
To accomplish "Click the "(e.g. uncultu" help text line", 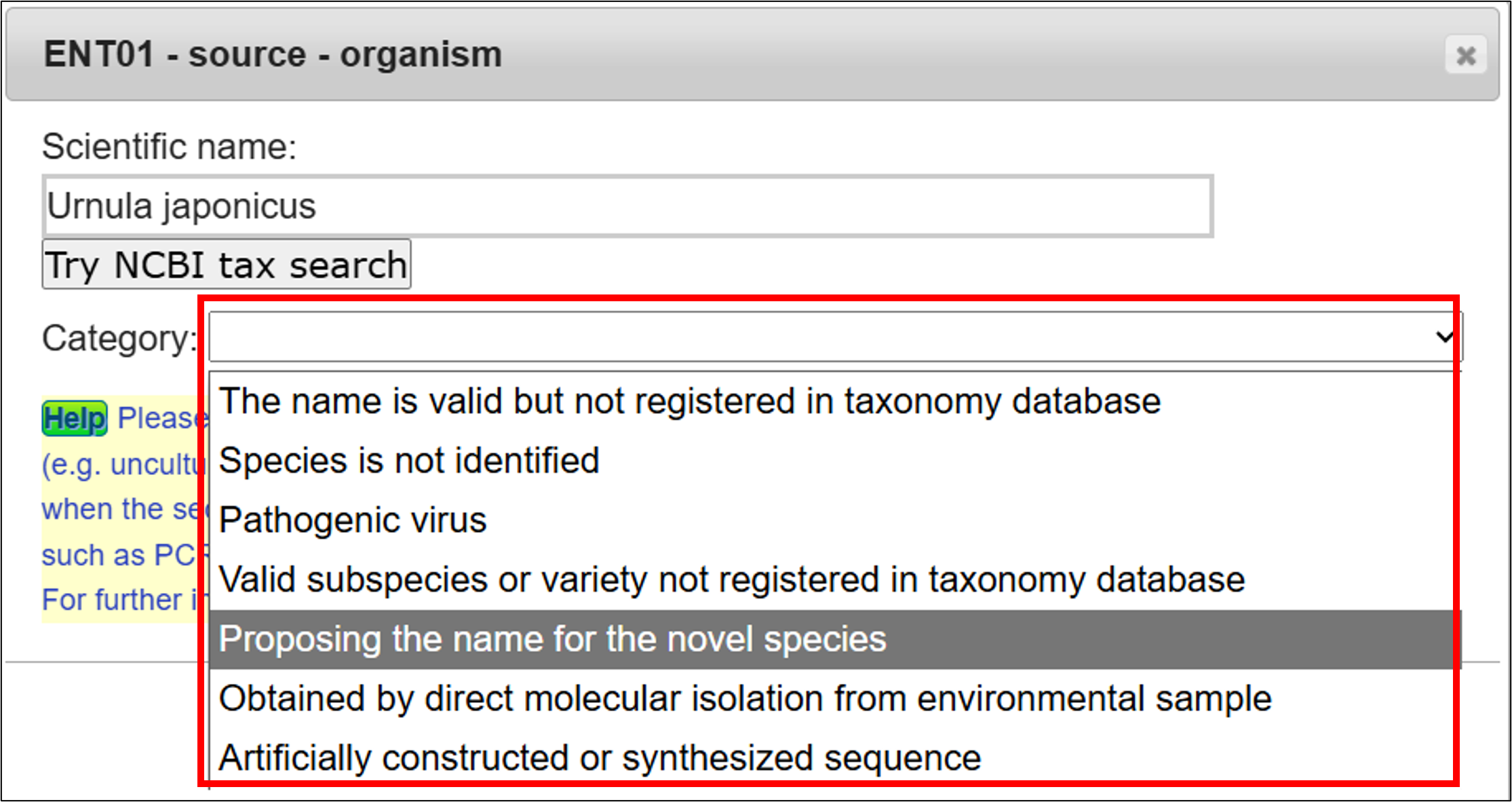I will (x=122, y=465).
